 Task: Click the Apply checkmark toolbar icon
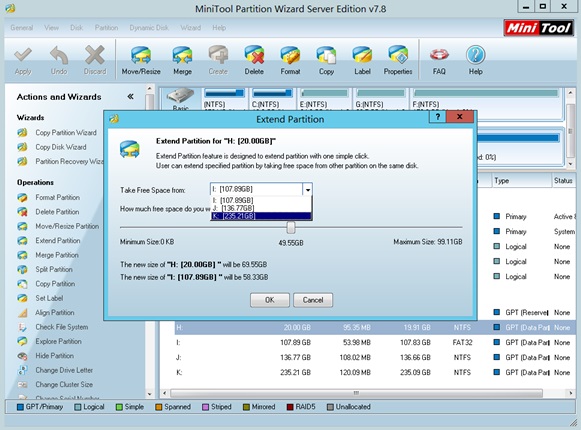pos(23,61)
